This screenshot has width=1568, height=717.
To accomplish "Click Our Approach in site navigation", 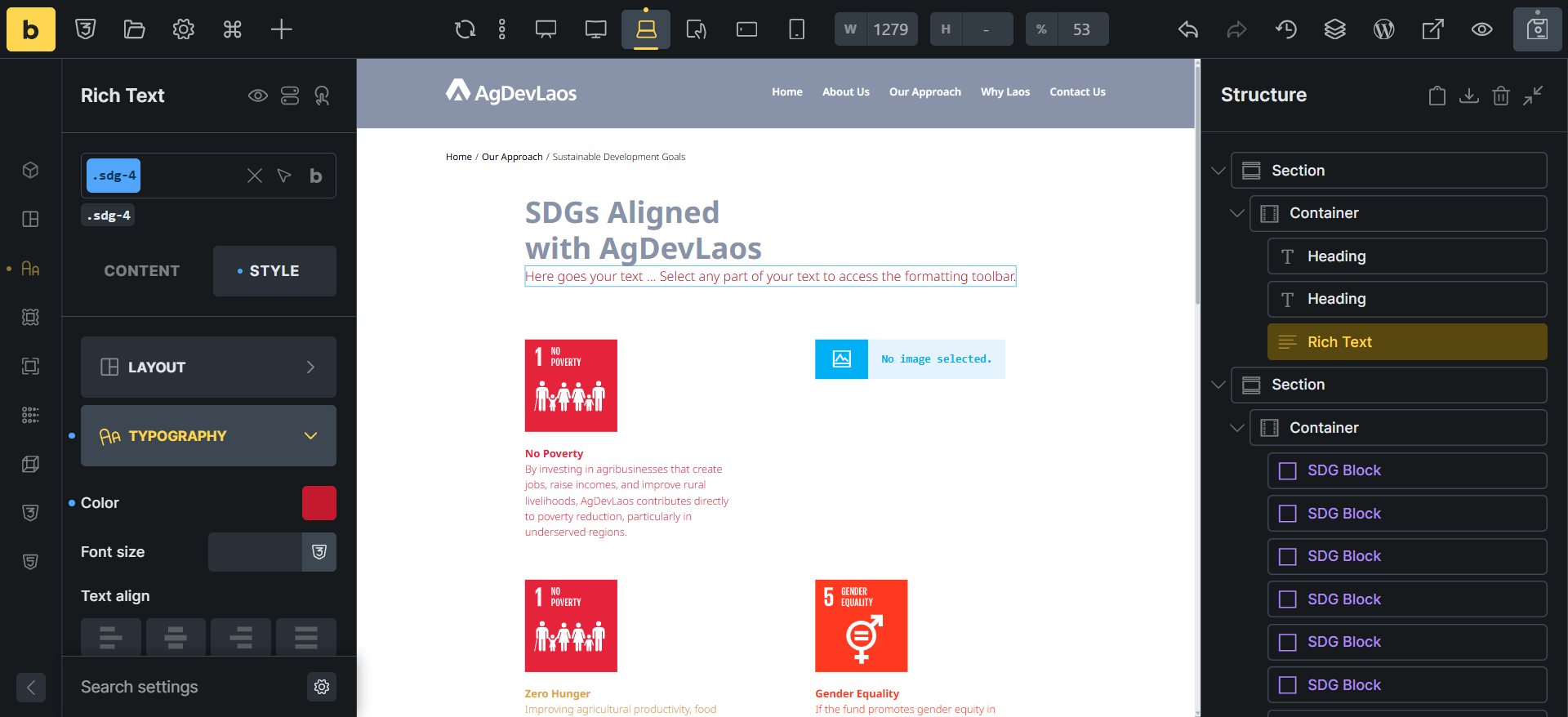I will (x=925, y=92).
